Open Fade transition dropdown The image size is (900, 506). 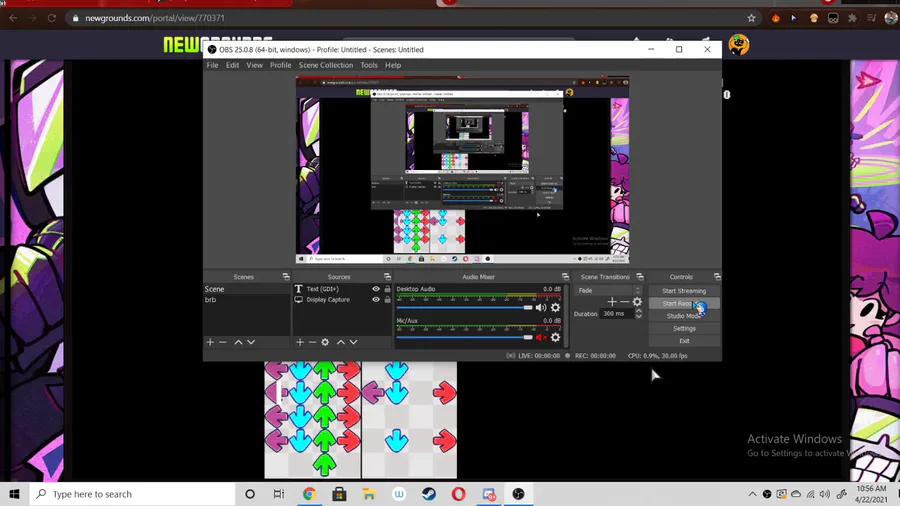(608, 290)
